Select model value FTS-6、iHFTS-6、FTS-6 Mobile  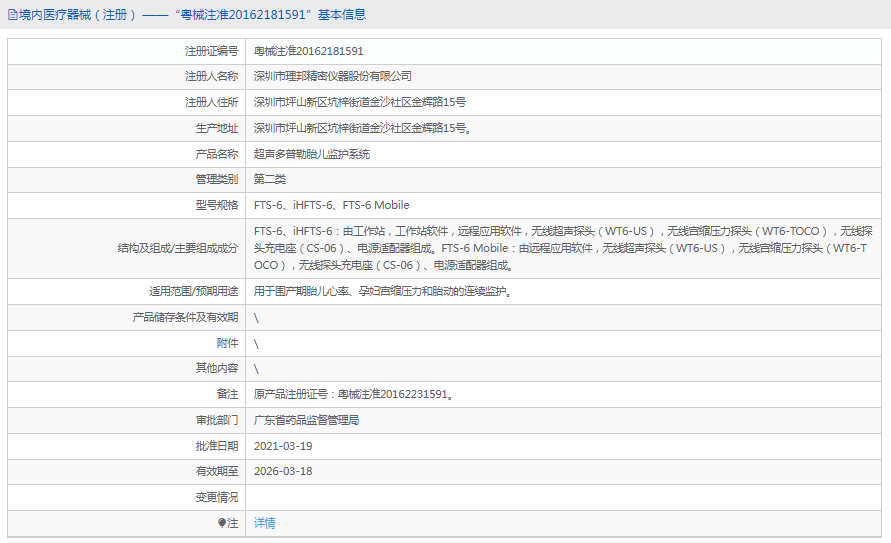coord(331,205)
